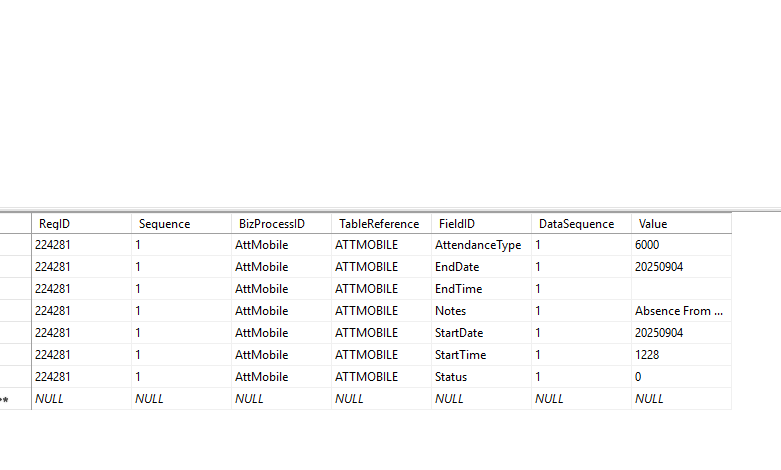Select the empty EndTime Value cell
781x470 pixels.
pyautogui.click(x=680, y=289)
